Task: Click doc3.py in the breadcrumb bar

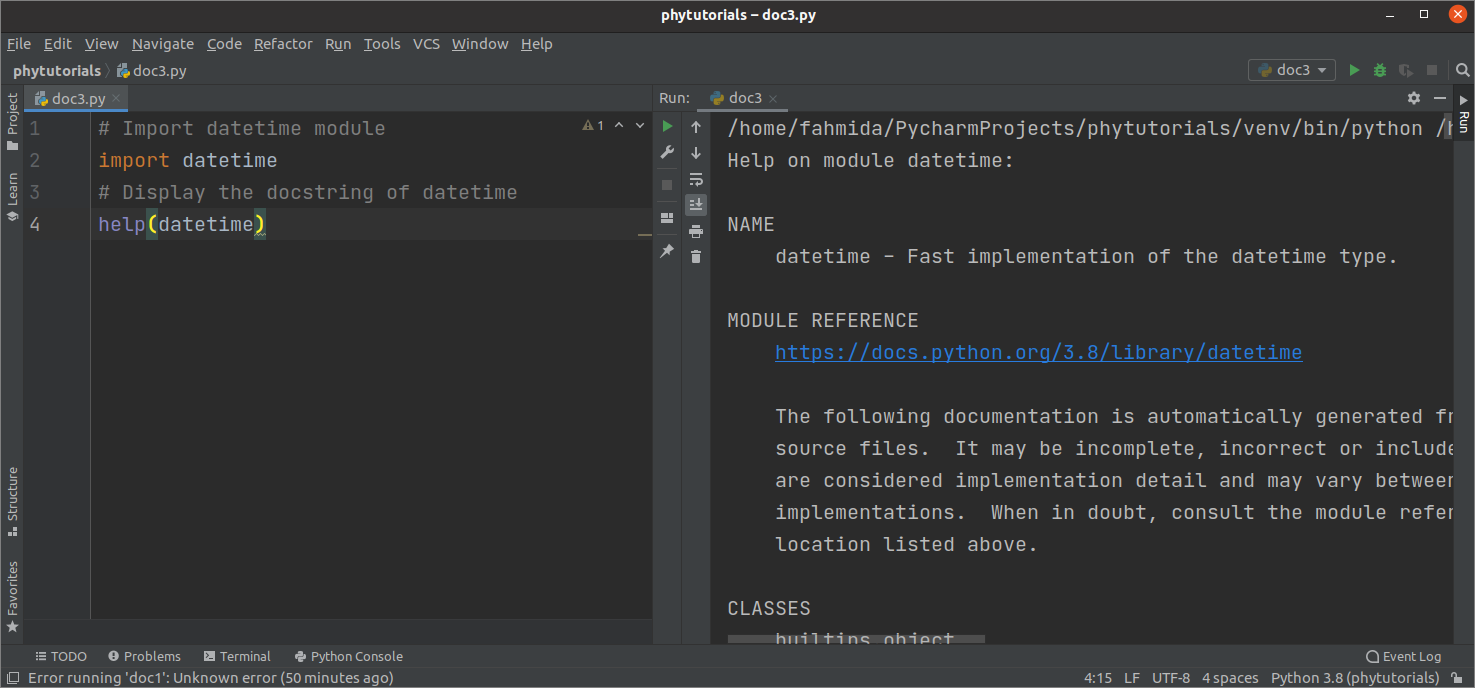Action: point(152,71)
